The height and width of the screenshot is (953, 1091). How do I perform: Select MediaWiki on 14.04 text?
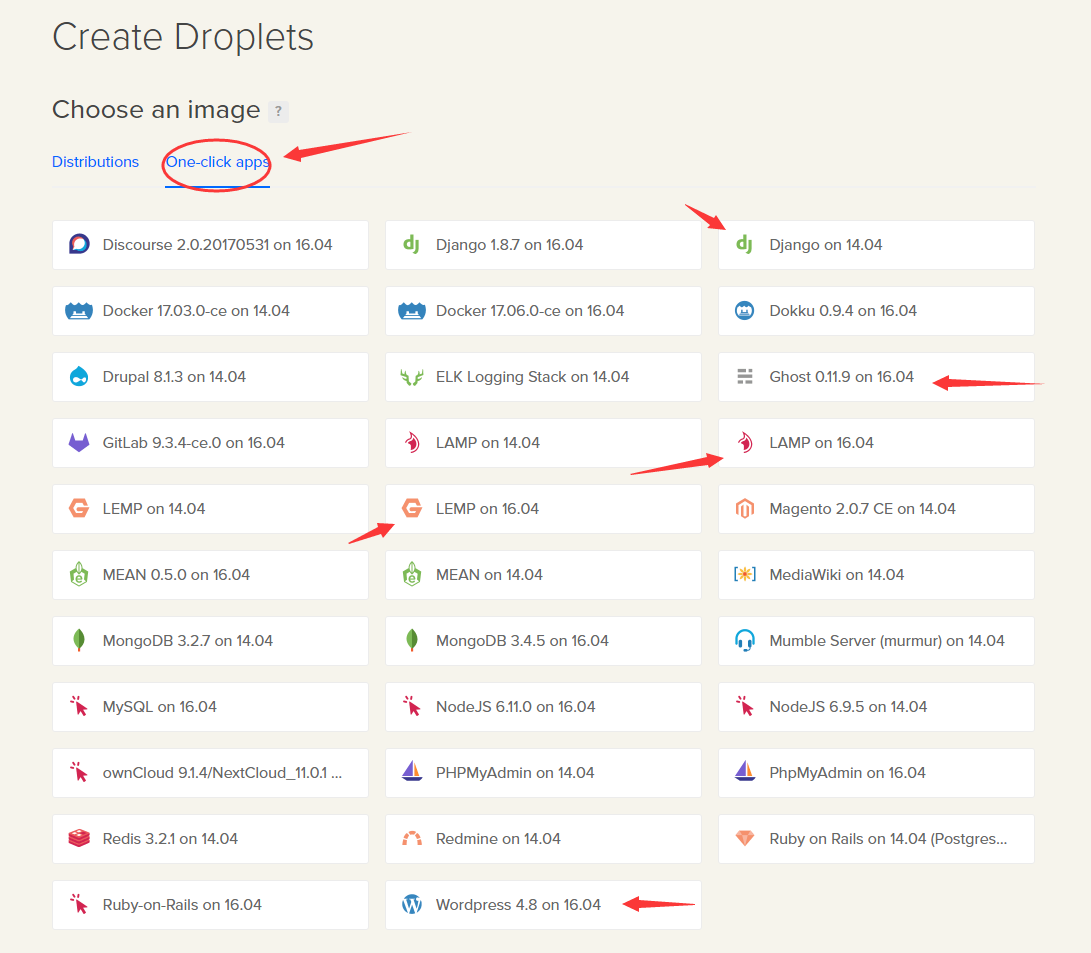coord(836,575)
